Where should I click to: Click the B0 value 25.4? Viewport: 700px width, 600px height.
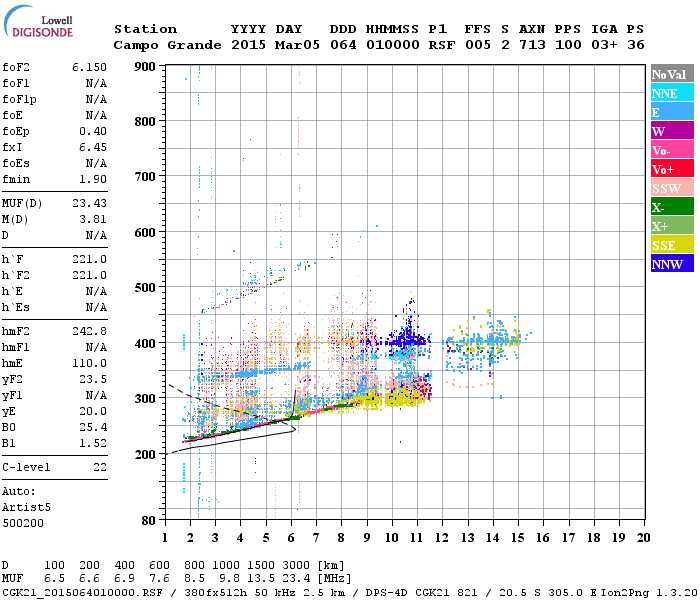tap(93, 427)
